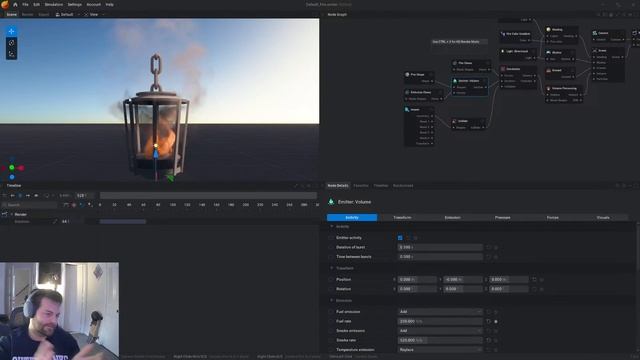This screenshot has height=360, width=640.
Task: Click the Volume Processing node icon
Action: 548,88
